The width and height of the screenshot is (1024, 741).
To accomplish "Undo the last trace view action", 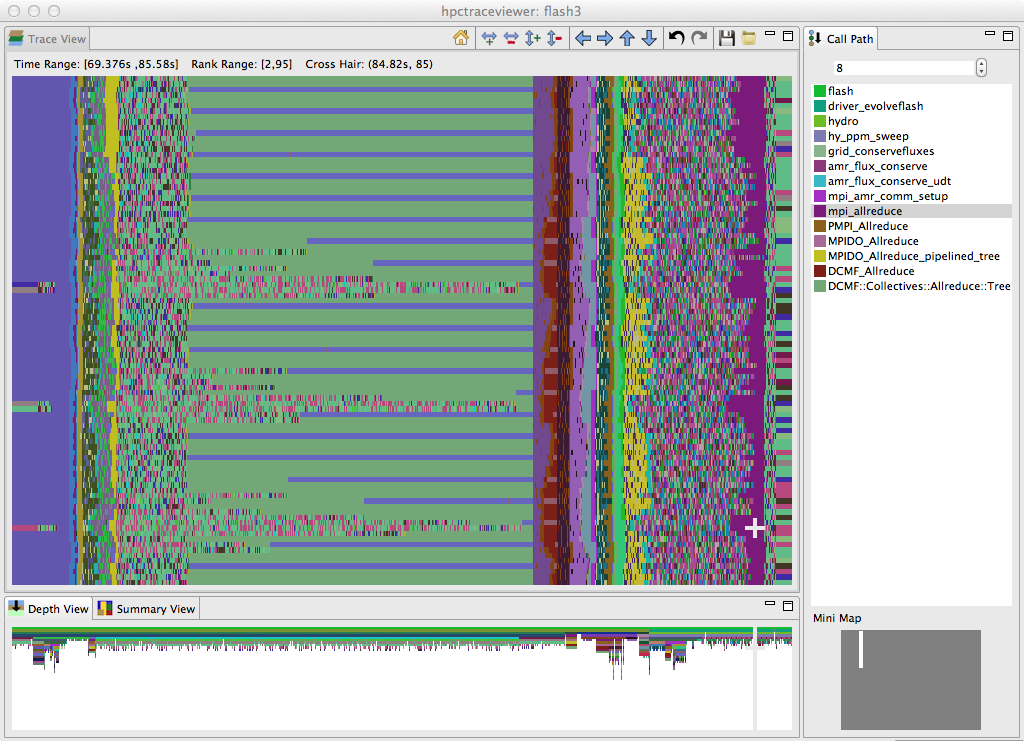I will [x=677, y=39].
